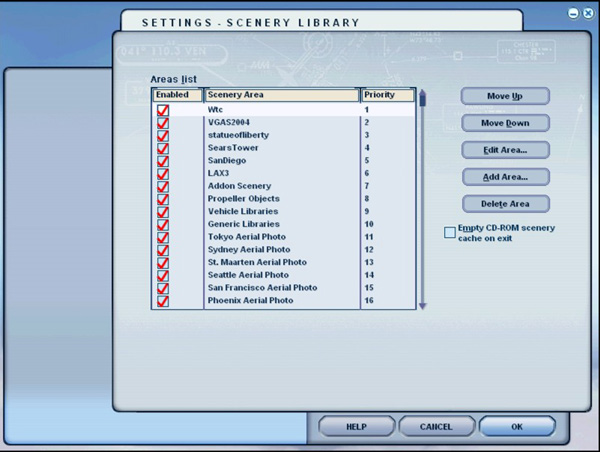Disable the LAX3 scenery checkbox

point(163,174)
